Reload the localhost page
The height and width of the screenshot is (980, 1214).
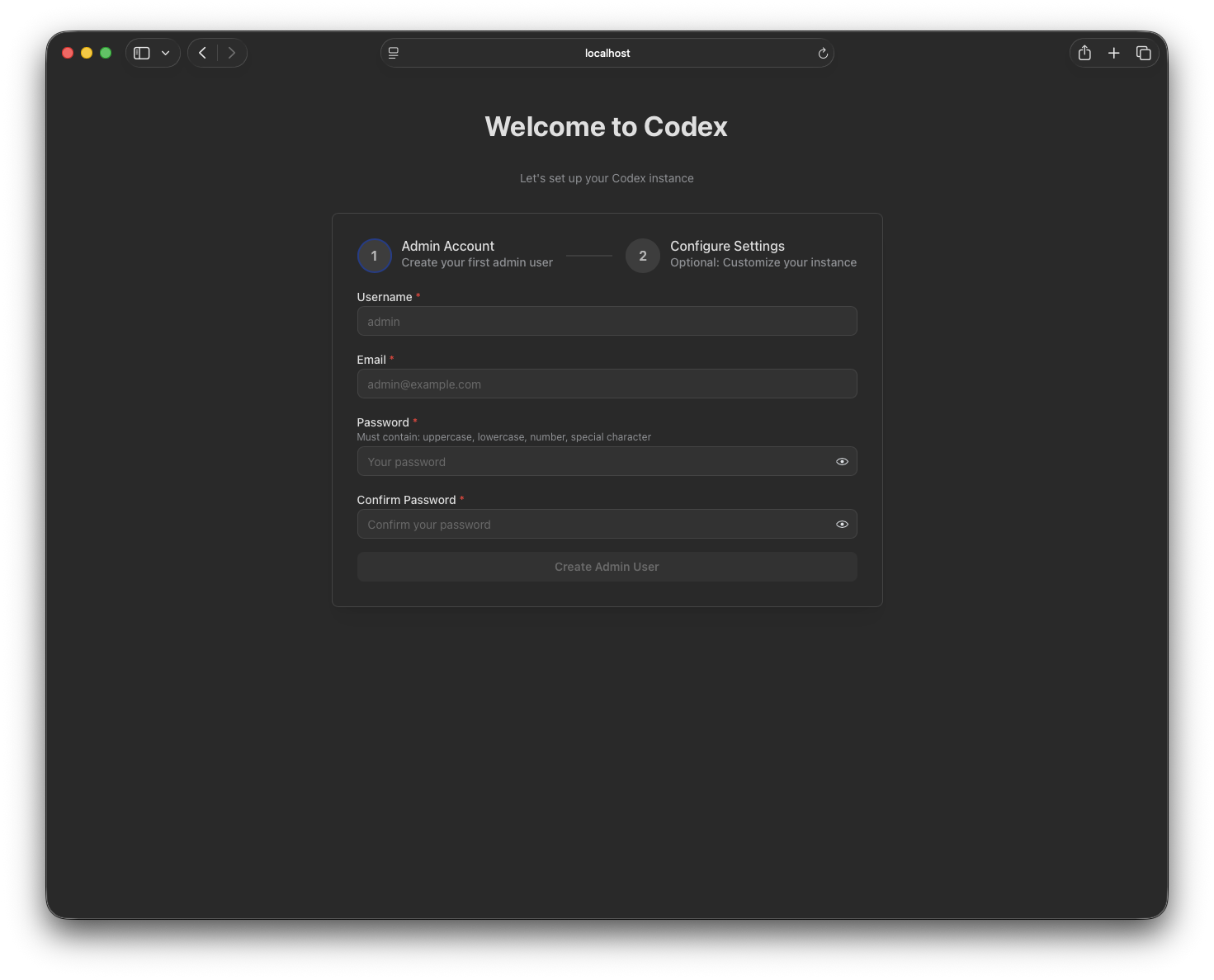822,53
